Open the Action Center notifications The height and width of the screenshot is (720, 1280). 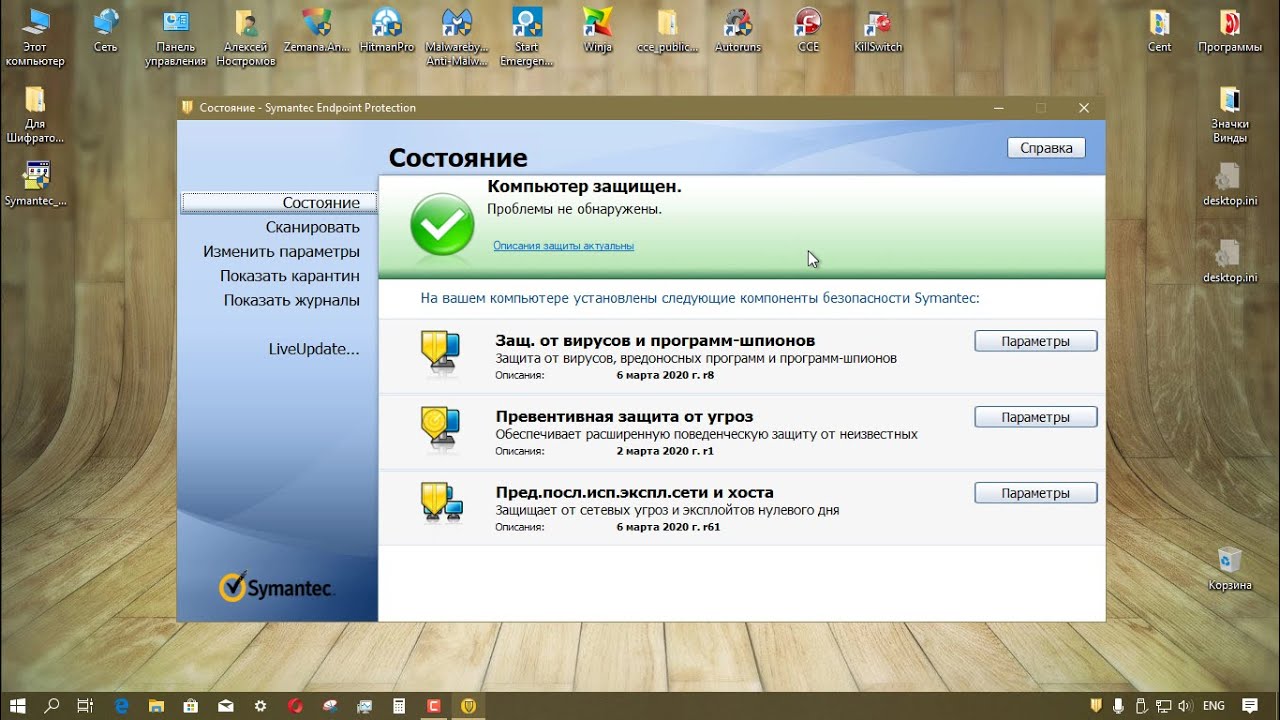[x=1250, y=705]
